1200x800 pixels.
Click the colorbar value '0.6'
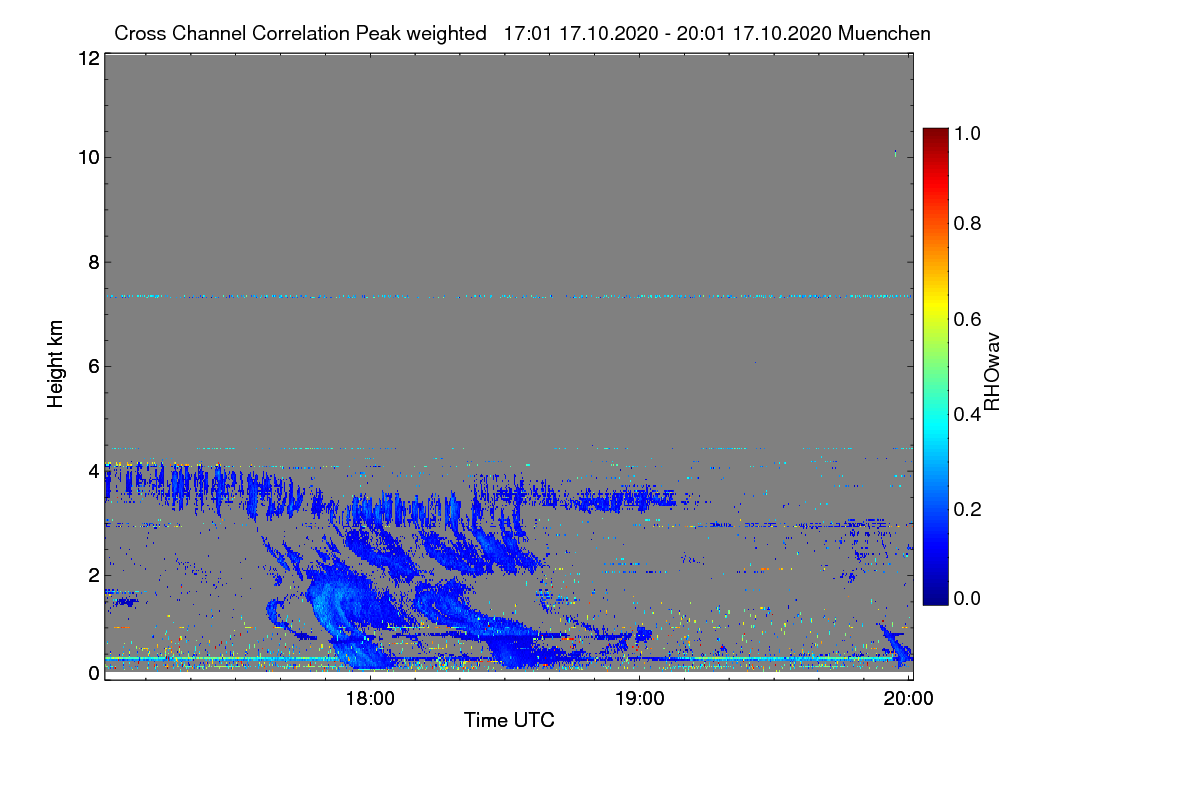(968, 319)
